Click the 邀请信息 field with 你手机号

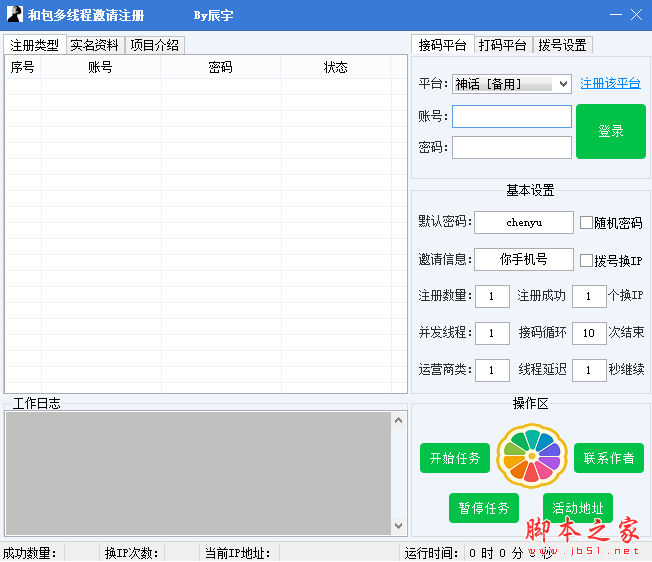[x=524, y=259]
